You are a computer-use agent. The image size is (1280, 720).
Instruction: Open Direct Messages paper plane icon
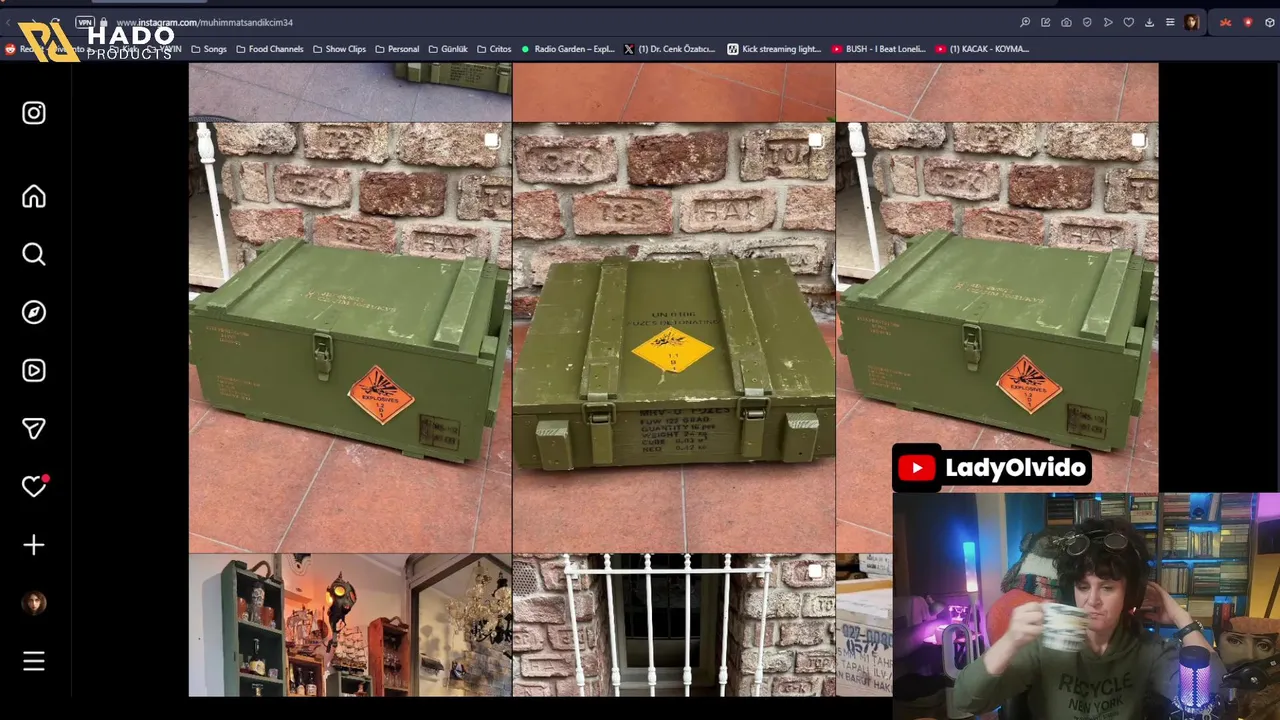34,428
